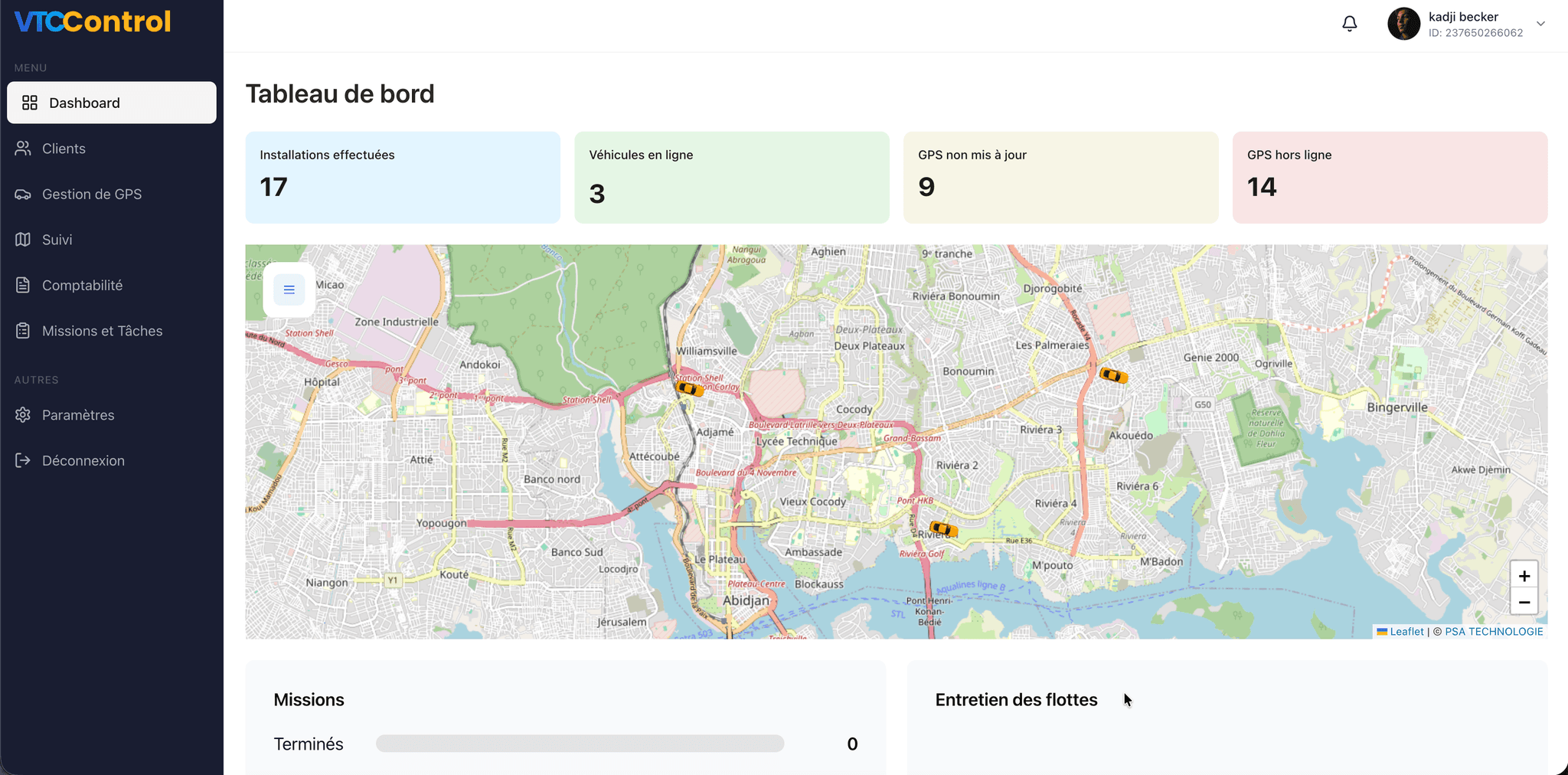Zoom out on the map
Screen dimensions: 1568x775
point(1524,603)
